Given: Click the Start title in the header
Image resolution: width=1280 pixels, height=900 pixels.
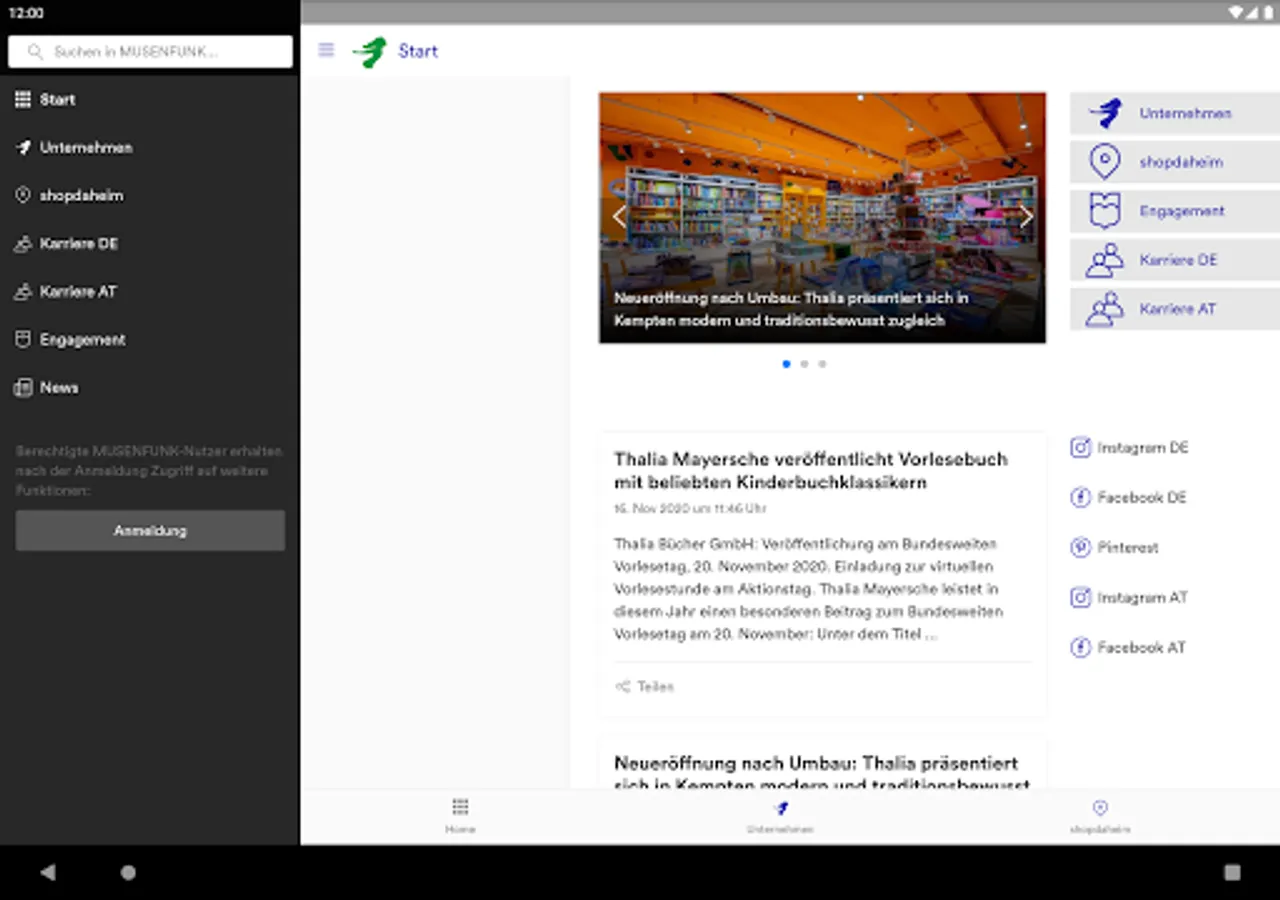Looking at the screenshot, I should coord(418,51).
